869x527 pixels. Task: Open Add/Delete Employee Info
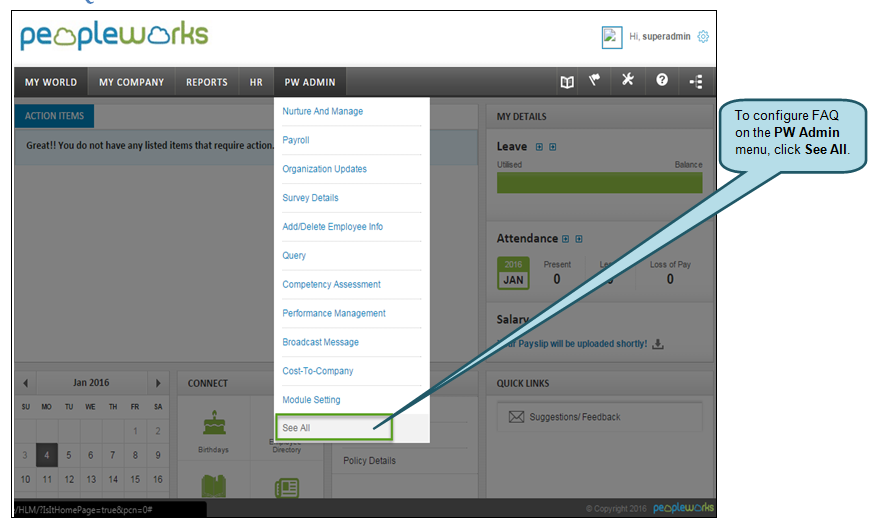point(333,227)
